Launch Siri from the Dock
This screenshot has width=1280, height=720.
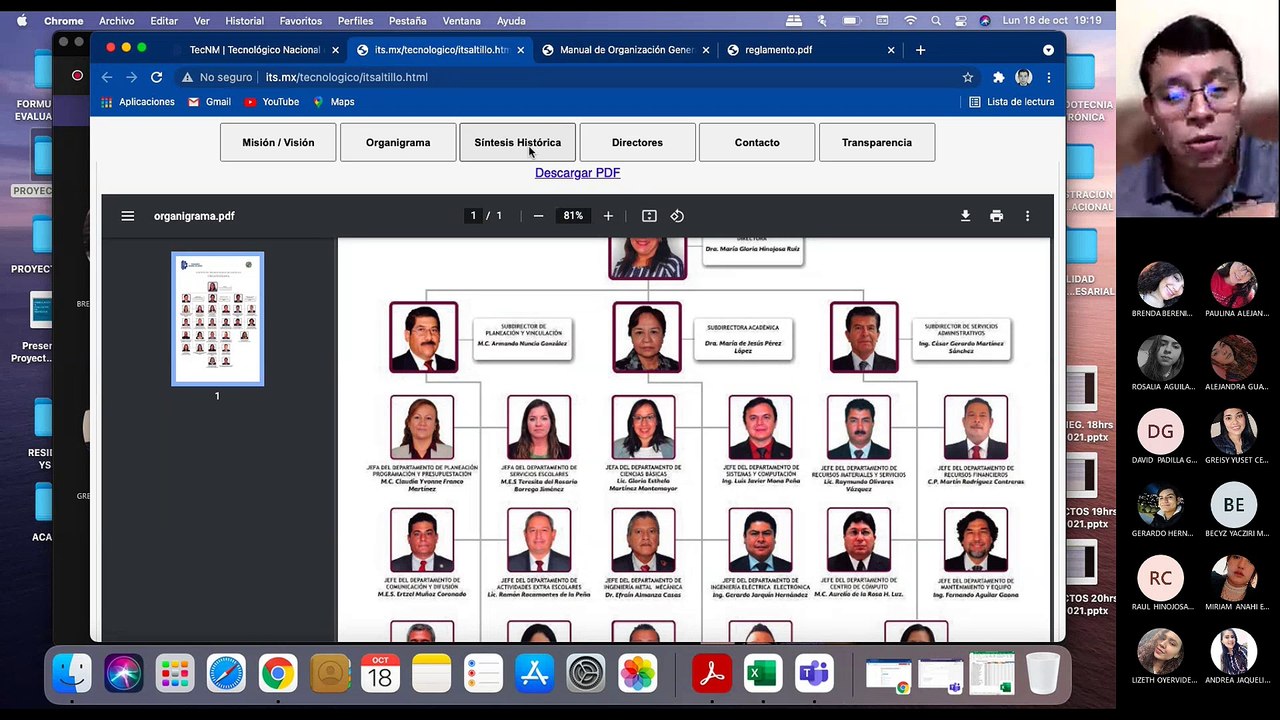click(x=124, y=674)
